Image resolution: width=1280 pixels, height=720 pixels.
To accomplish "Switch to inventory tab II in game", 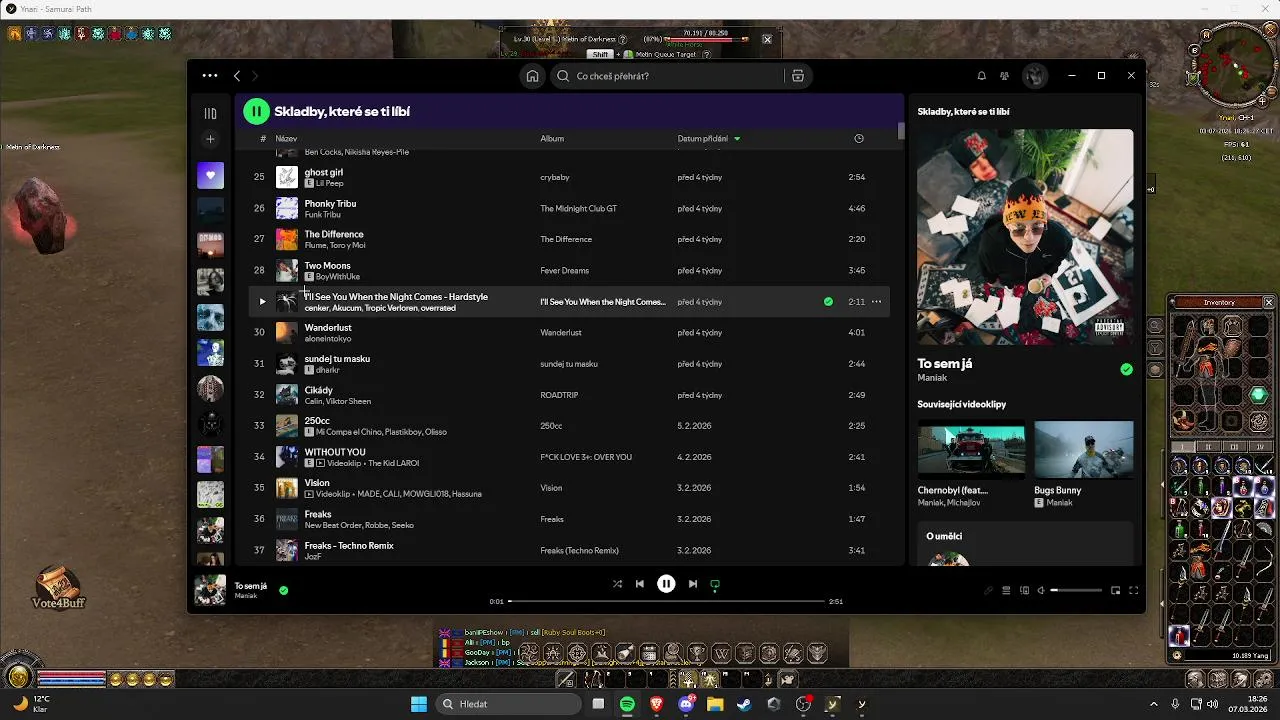I will coord(1208,447).
